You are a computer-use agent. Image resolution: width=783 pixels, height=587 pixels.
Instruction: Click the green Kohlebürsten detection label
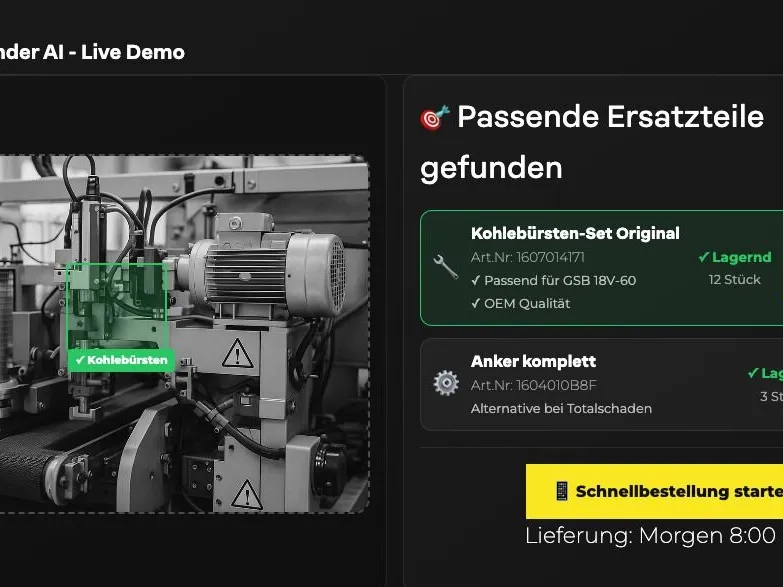click(121, 360)
